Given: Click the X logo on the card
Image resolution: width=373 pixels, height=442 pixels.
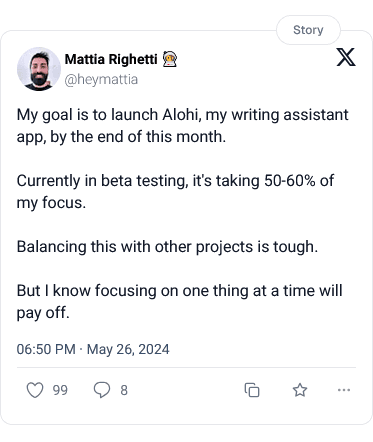Looking at the screenshot, I should [346, 57].
